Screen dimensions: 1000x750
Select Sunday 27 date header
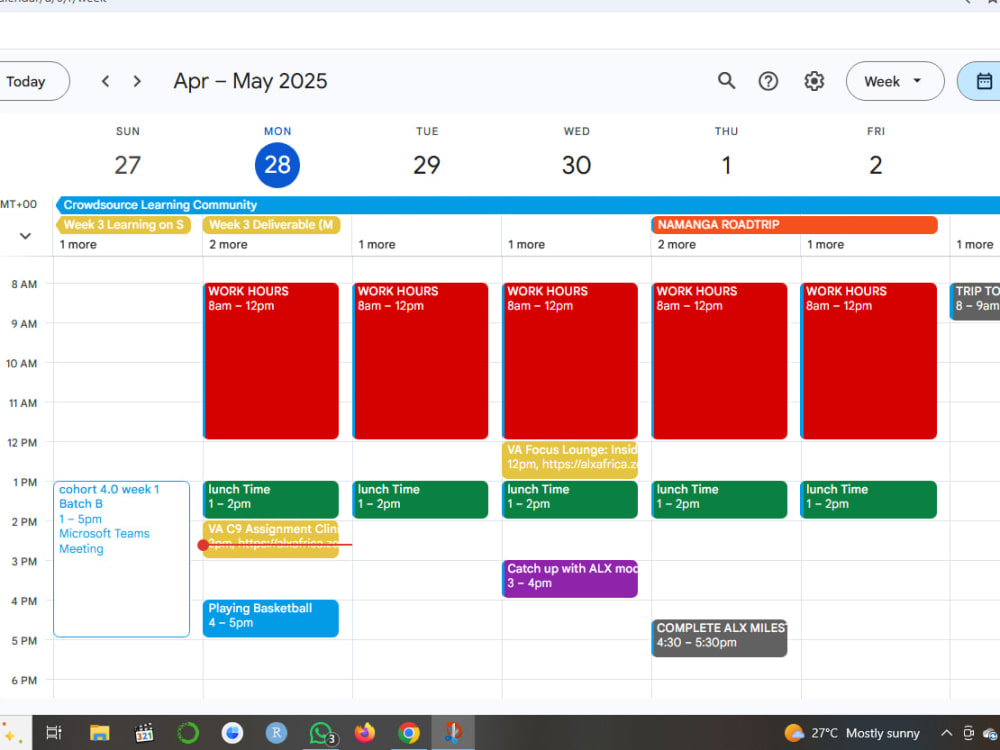[x=128, y=165]
